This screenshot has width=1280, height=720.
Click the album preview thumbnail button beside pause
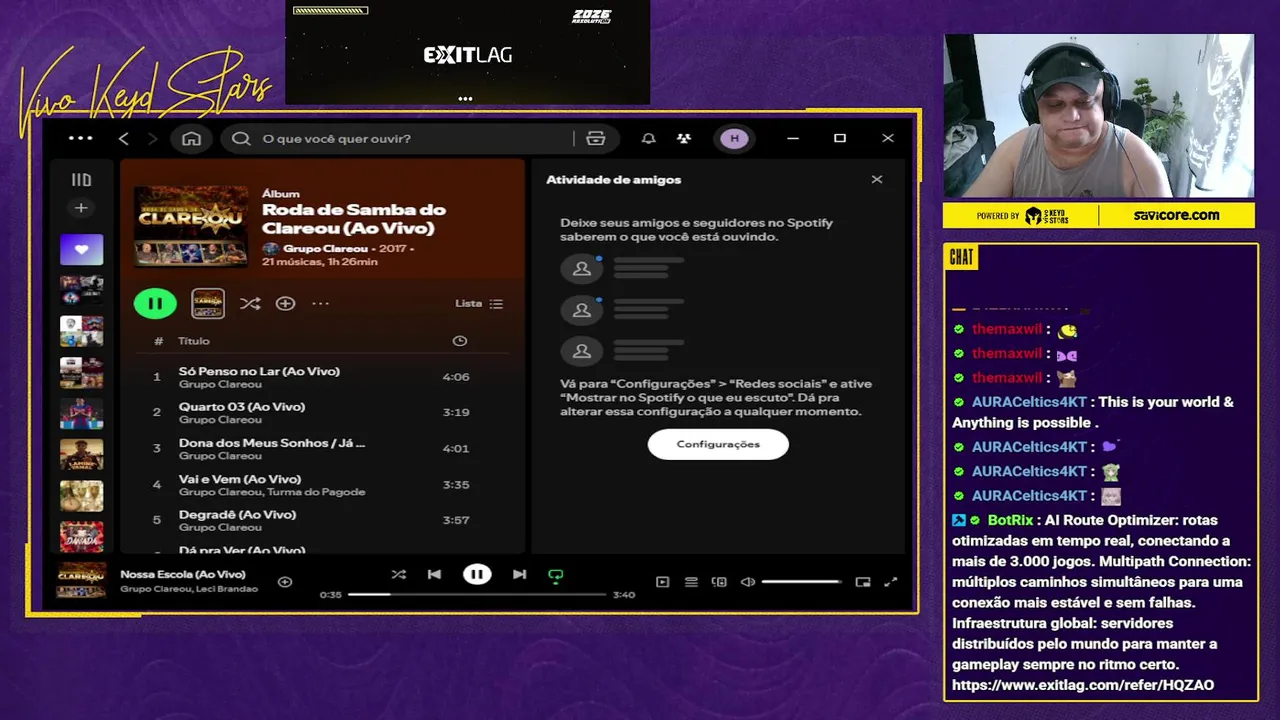tap(208, 303)
